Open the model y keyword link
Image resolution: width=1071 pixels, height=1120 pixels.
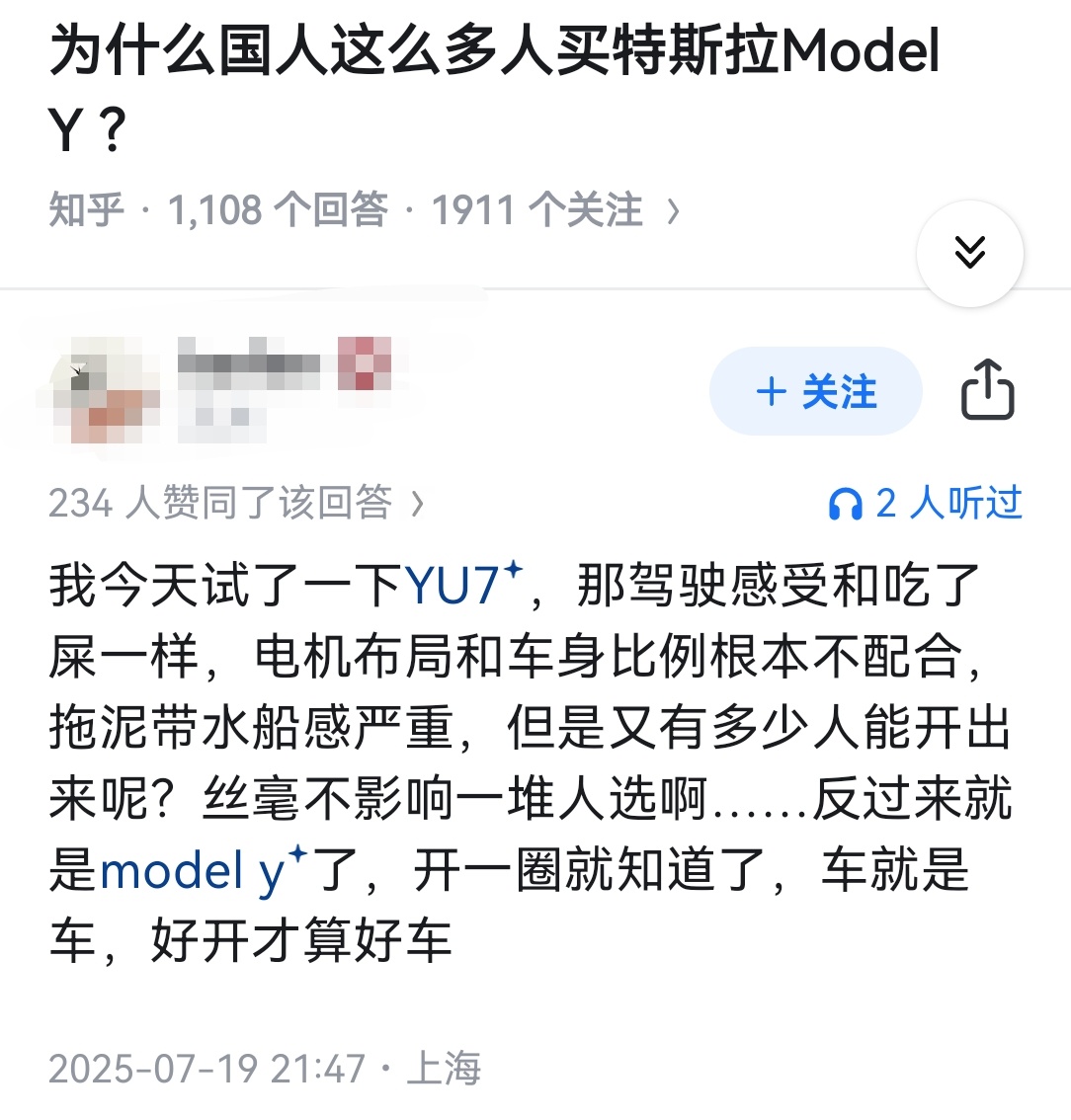tap(193, 871)
